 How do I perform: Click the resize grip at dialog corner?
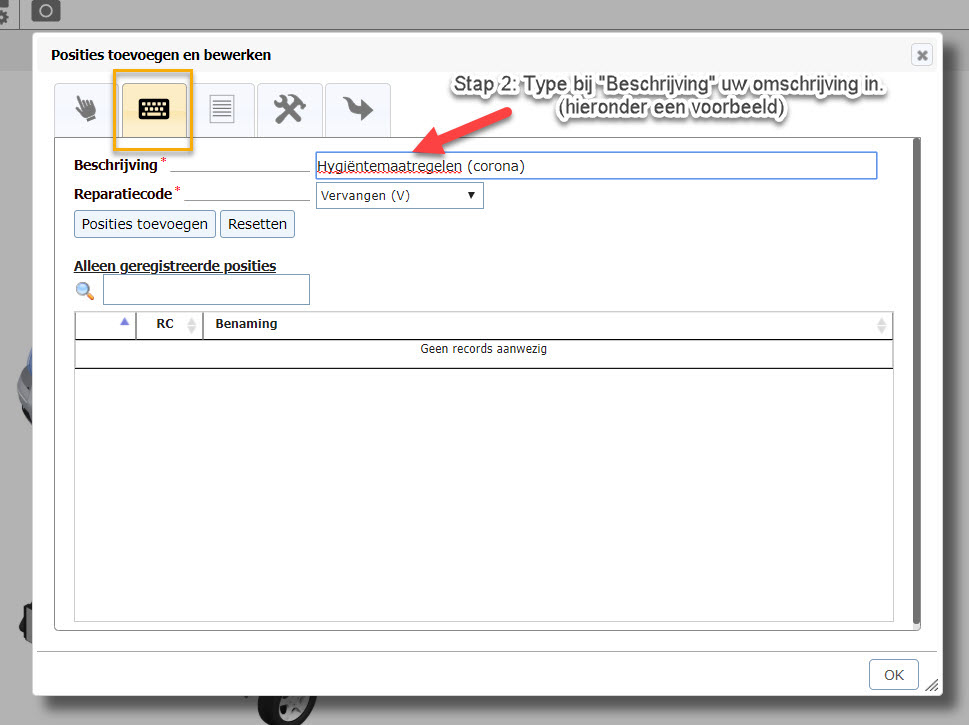[931, 685]
